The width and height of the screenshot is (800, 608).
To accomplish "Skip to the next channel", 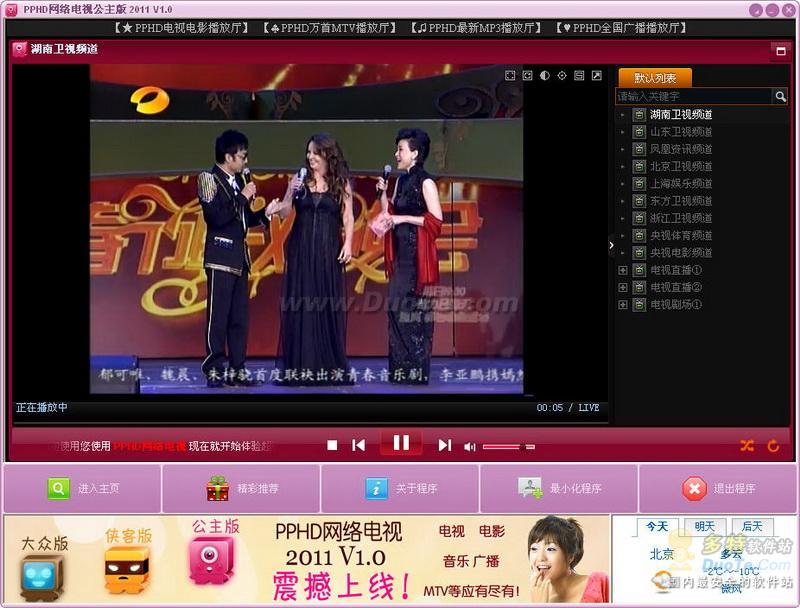I will click(x=444, y=445).
